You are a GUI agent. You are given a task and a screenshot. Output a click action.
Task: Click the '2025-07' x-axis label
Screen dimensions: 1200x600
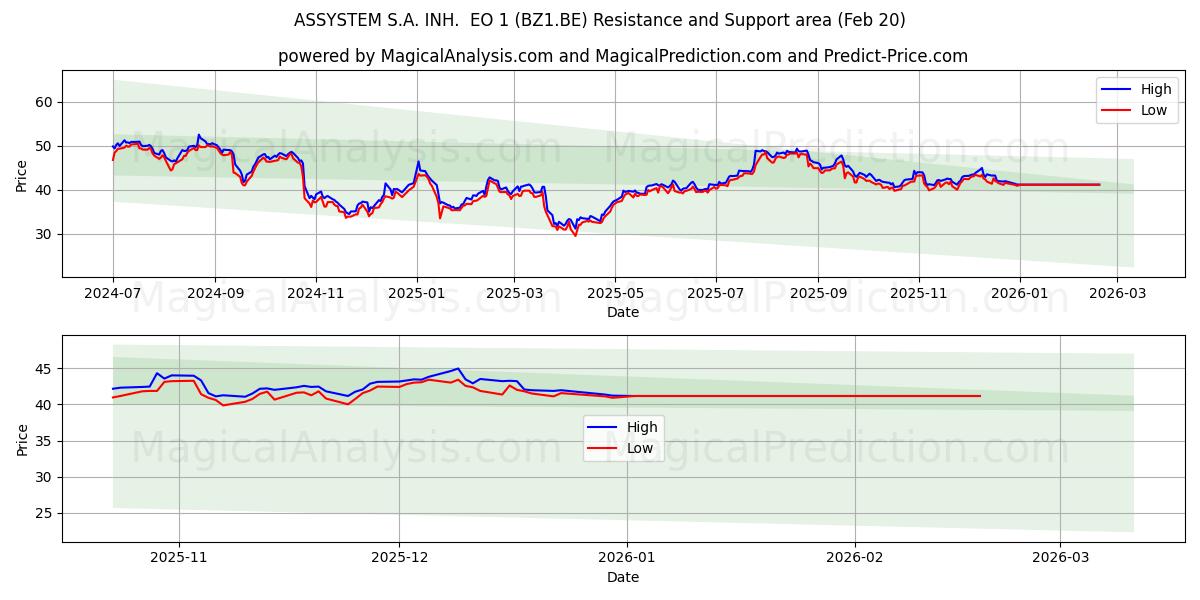[x=716, y=294]
